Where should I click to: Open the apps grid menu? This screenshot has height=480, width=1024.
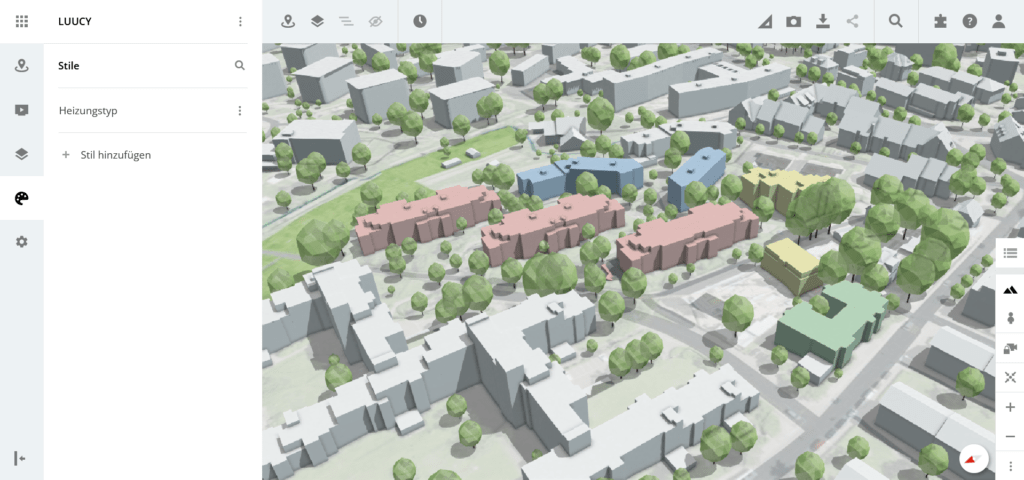tap(22, 21)
